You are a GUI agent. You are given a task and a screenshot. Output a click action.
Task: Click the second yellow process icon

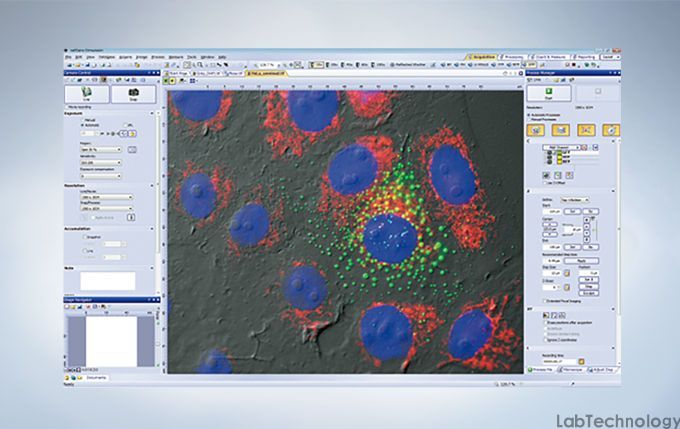tap(560, 130)
